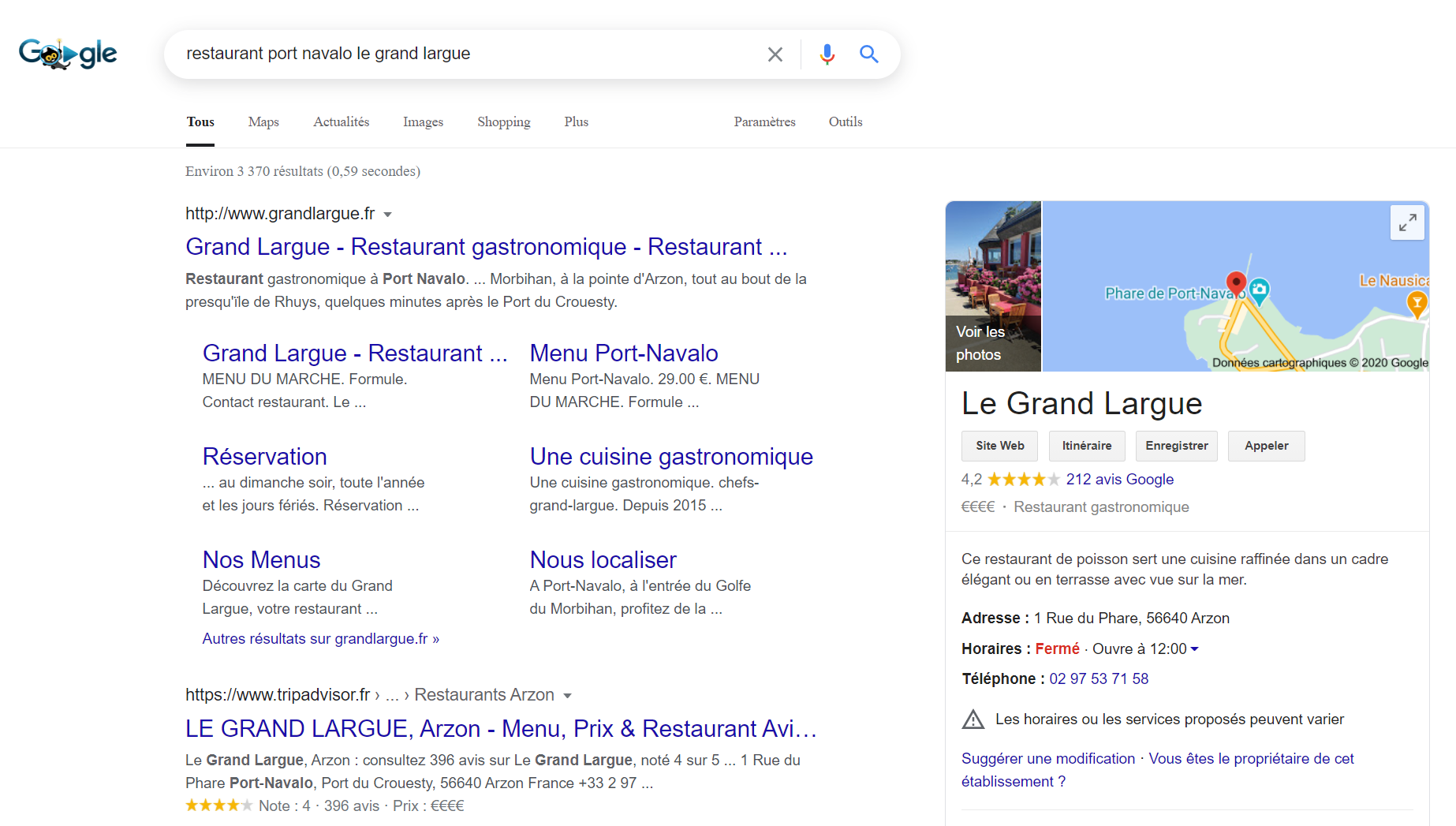Switch to the Shopping tab
This screenshot has width=1456, height=826.
(504, 121)
